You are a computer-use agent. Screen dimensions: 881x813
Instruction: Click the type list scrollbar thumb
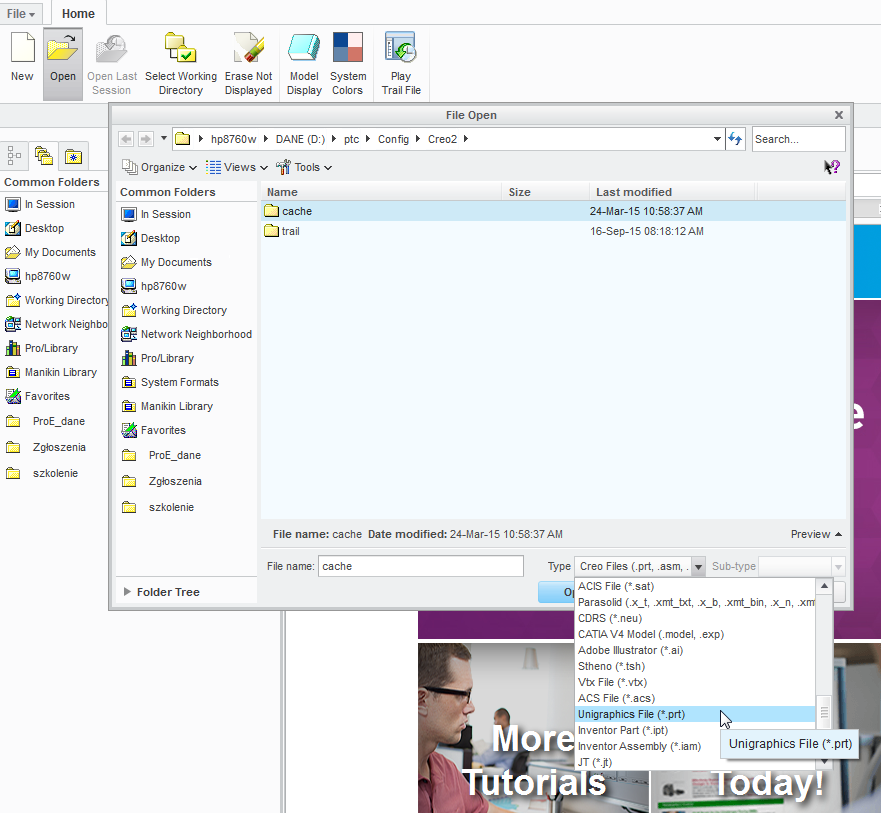(824, 713)
